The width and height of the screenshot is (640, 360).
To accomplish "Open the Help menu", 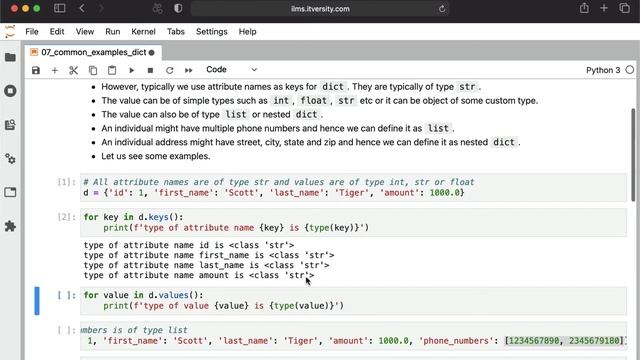I will [x=247, y=31].
